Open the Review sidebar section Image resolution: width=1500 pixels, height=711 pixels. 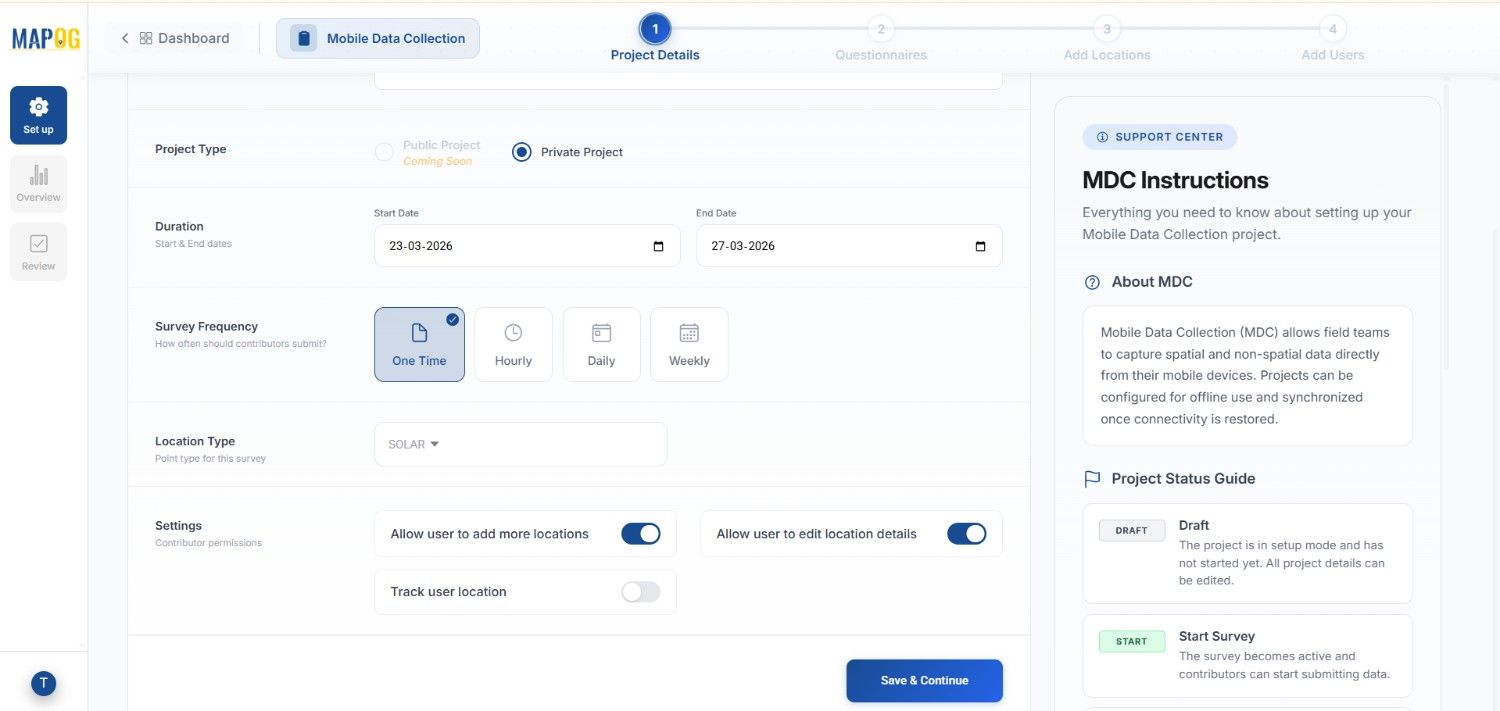(38, 251)
